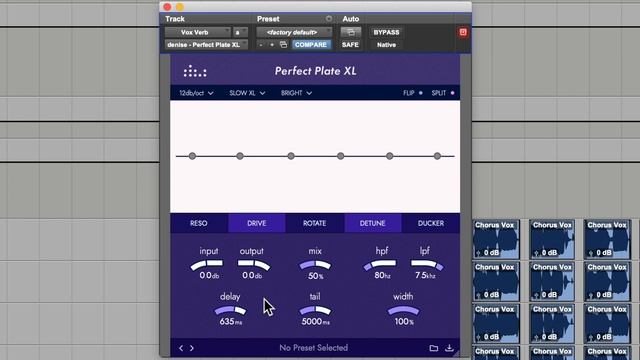Viewport: 640px width, 360px height.
Task: Toggle the DRIVE effect
Action: click(x=257, y=223)
